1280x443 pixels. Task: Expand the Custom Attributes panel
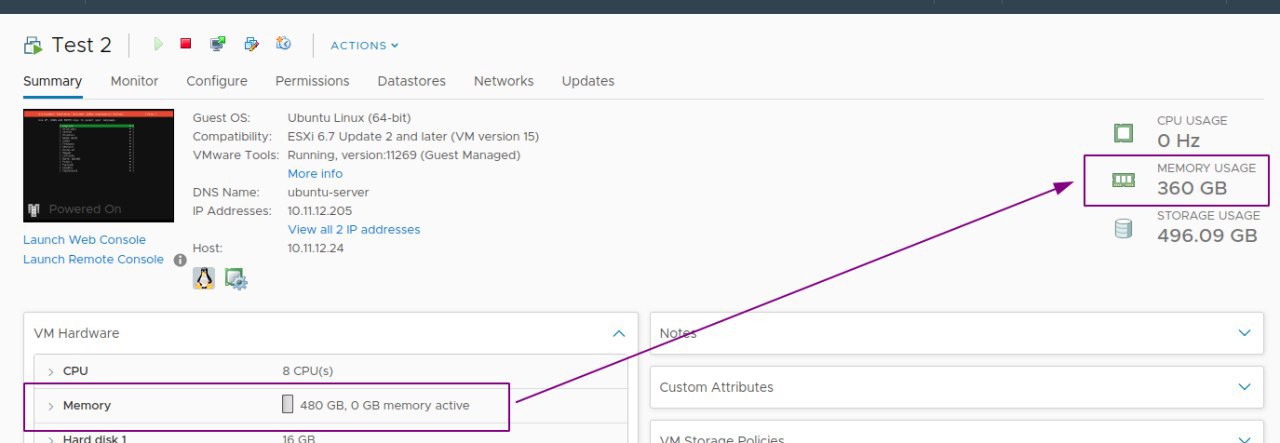click(x=1245, y=387)
